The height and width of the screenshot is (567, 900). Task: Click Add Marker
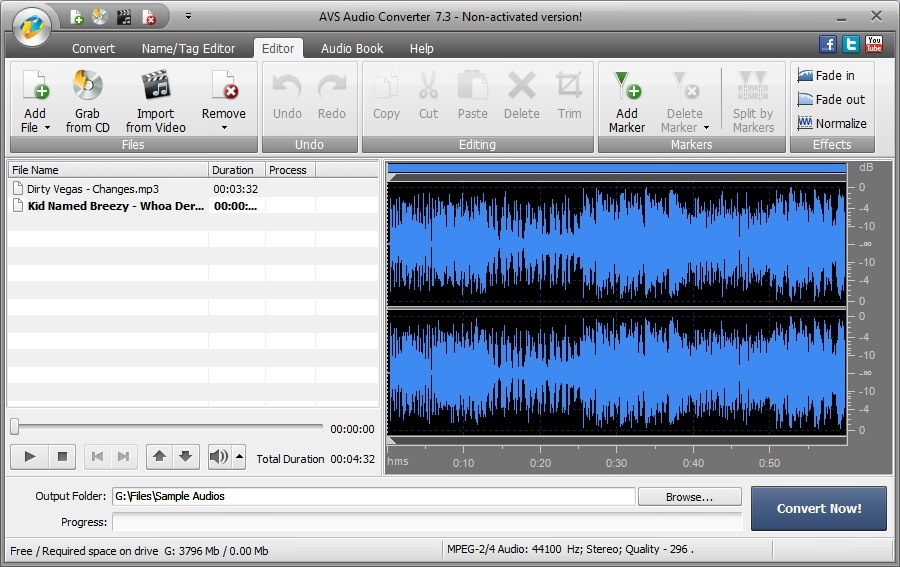point(627,102)
